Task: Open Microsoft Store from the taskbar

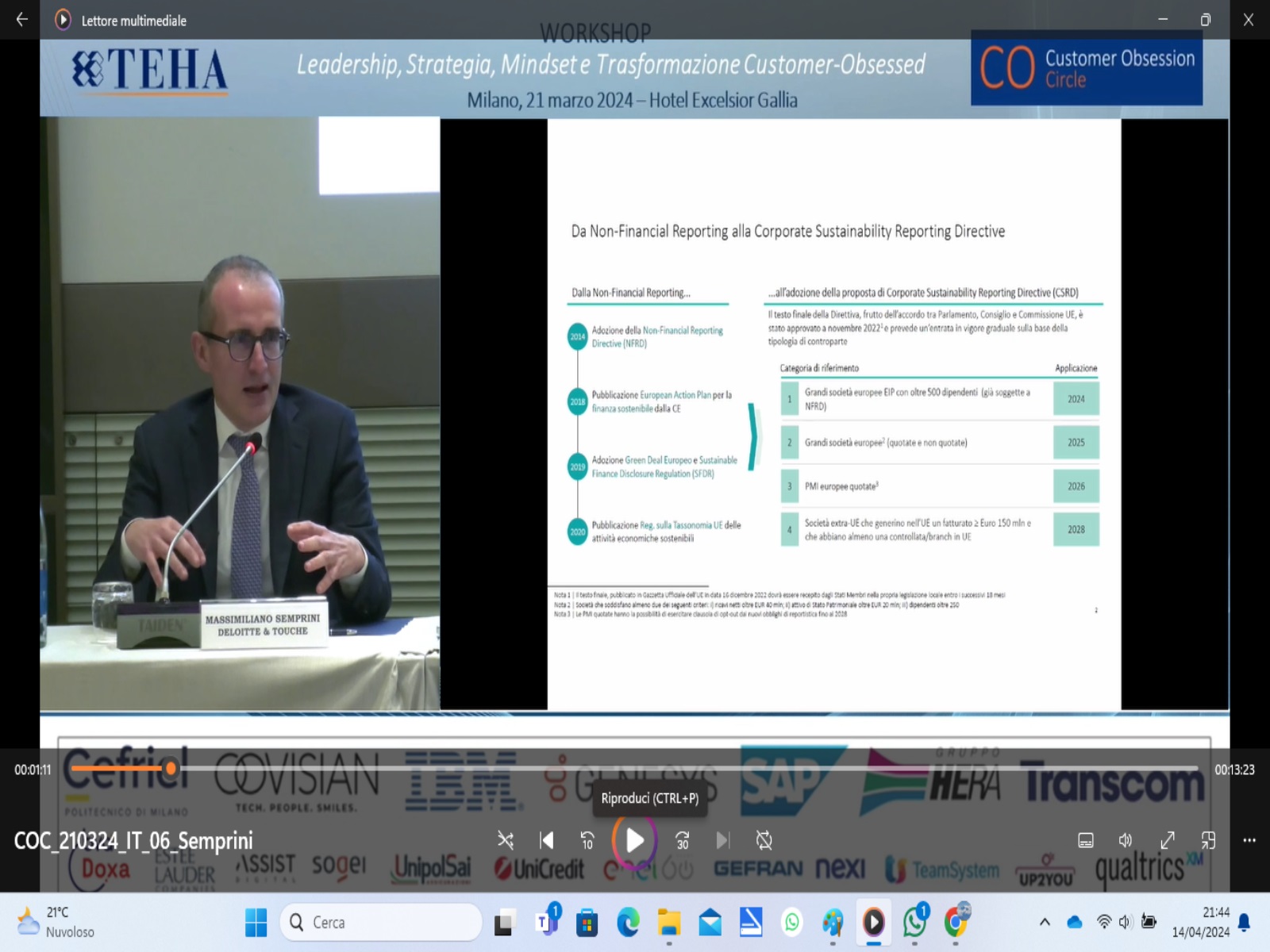Action: point(587,923)
